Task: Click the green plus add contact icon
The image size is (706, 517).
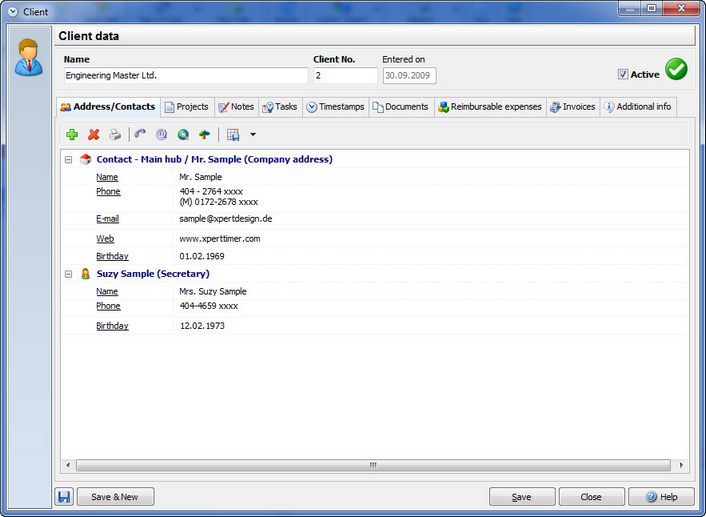Action: pyautogui.click(x=72, y=134)
